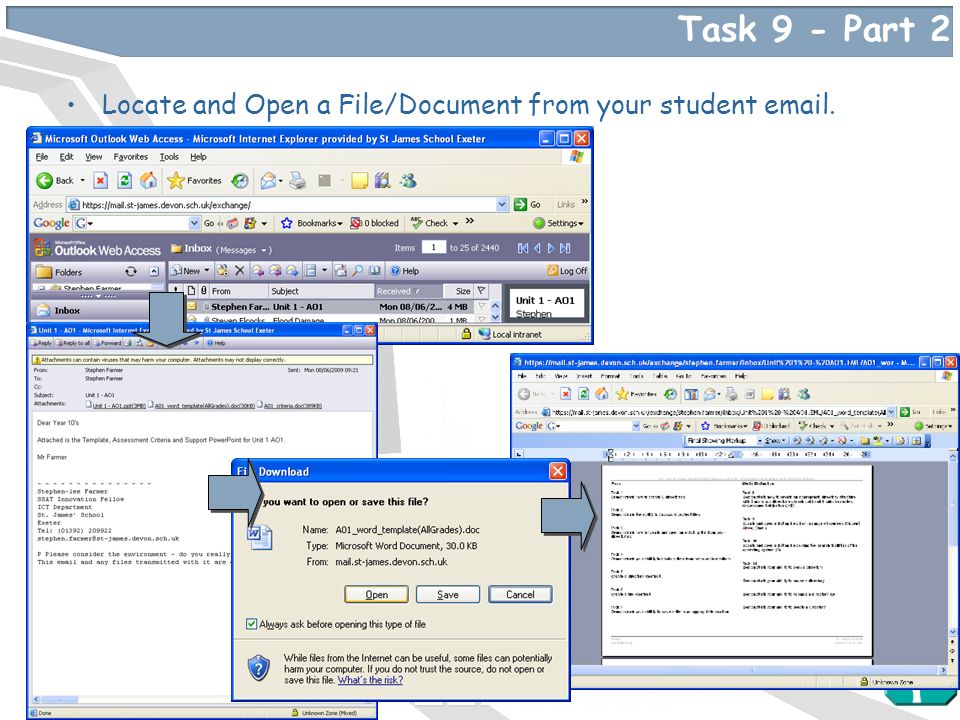This screenshot has width=960, height=720.
Task: Open Address Book icon in Outlook Web Access toolbar
Action: (x=374, y=271)
